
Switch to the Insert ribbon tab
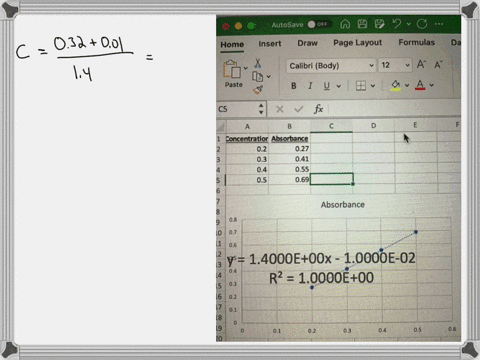tap(270, 44)
